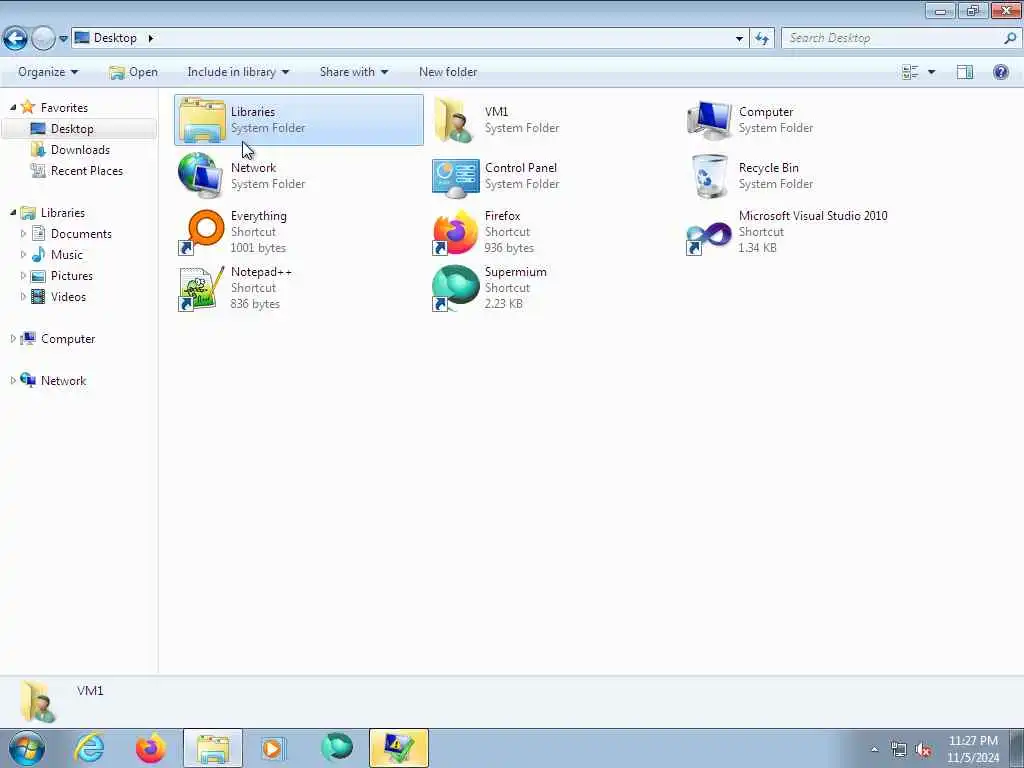Click the muted volume tray icon
This screenshot has width=1024, height=768.
[923, 750]
